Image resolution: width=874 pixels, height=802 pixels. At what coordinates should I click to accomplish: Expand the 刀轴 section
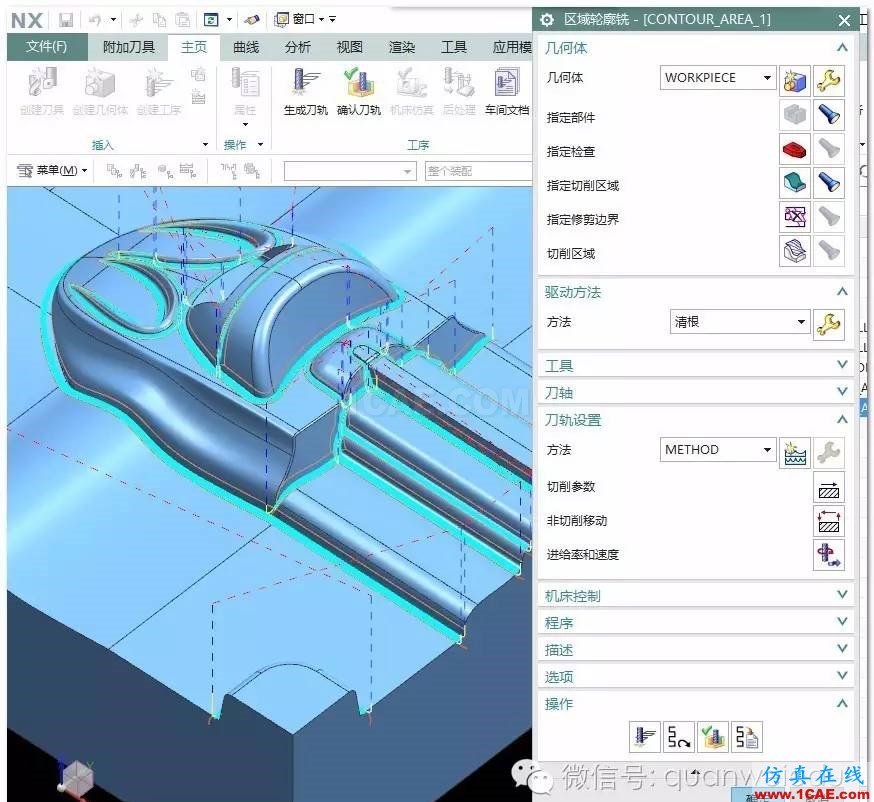pos(842,392)
